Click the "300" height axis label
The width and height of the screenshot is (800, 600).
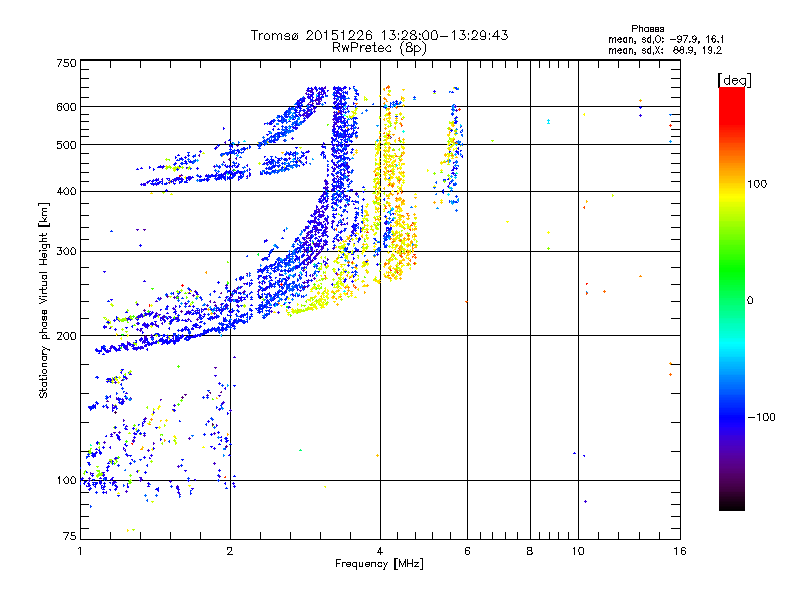pyautogui.click(x=66, y=252)
